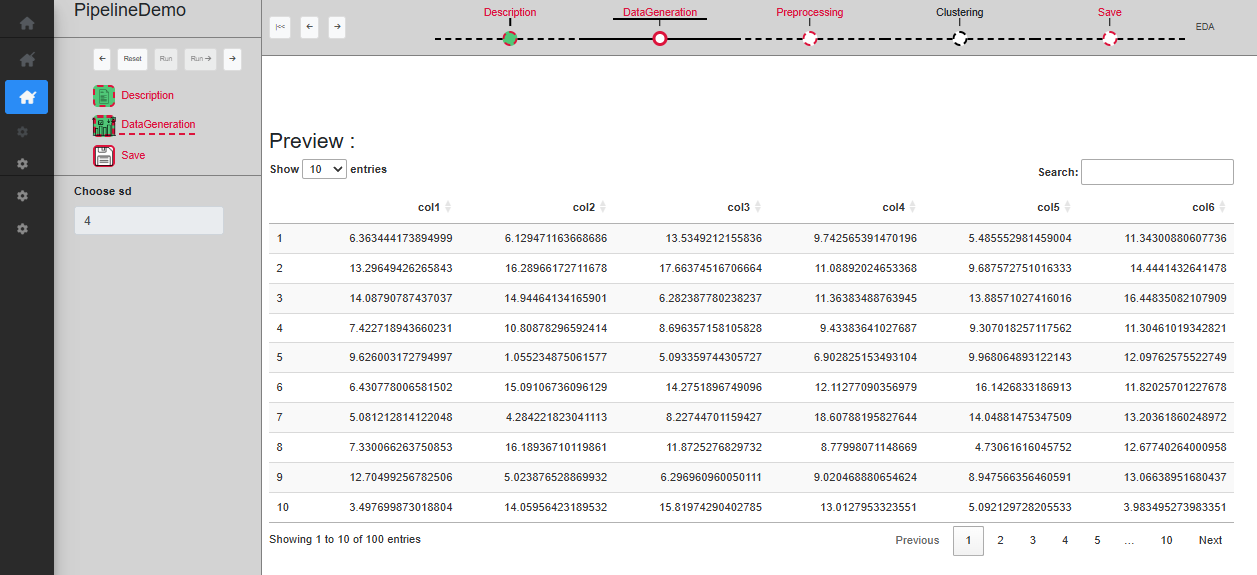1257x575 pixels.
Task: Sort table by col1 arrows
Action: [x=448, y=207]
